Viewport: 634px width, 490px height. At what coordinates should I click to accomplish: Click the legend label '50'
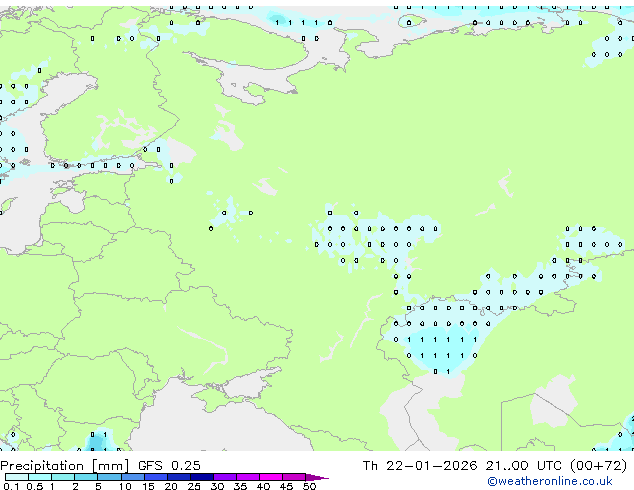[x=310, y=486]
